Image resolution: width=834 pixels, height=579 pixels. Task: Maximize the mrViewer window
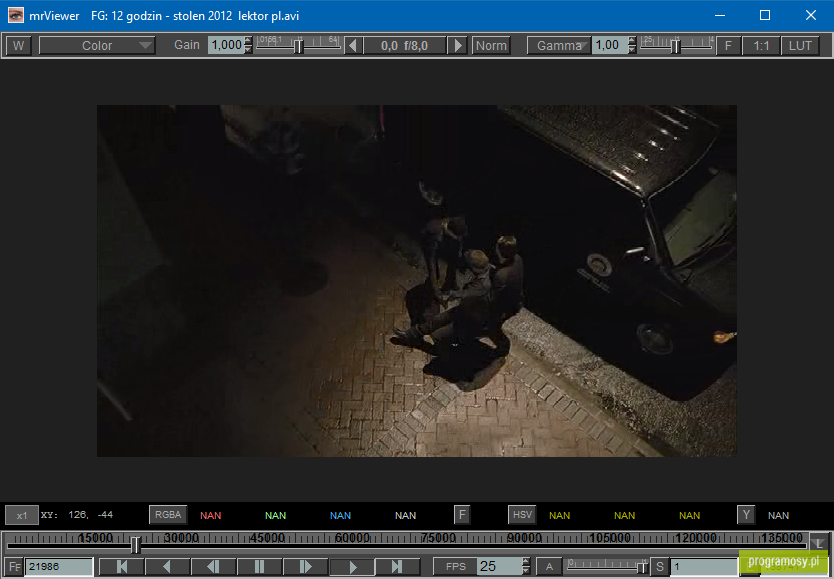click(x=765, y=15)
